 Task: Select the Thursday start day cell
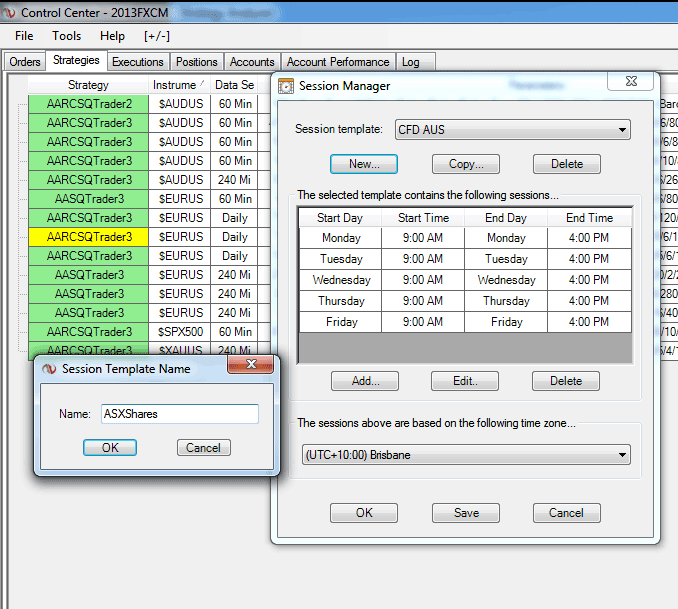point(341,301)
